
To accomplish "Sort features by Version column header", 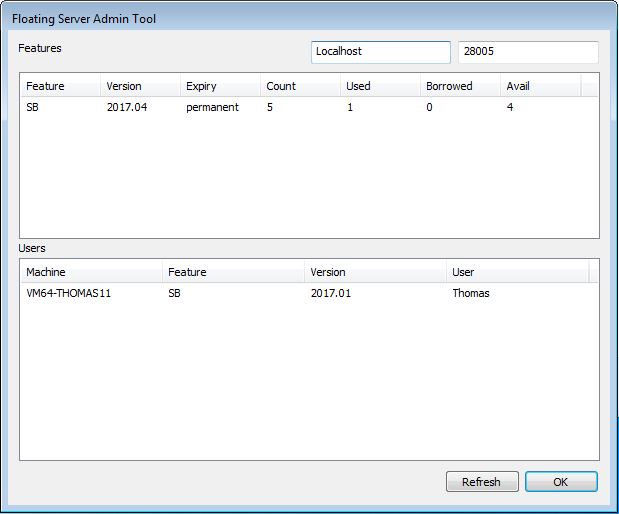I will point(139,86).
